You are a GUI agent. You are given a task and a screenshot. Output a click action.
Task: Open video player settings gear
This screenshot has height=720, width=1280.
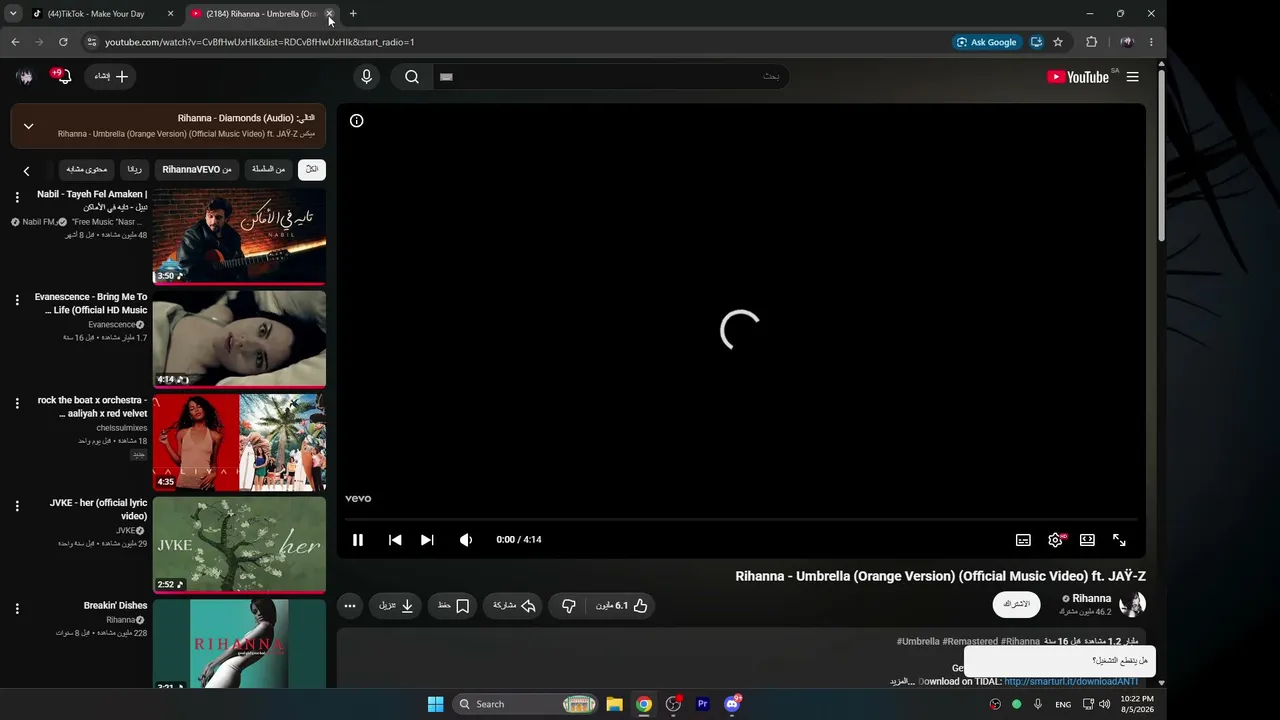pyautogui.click(x=1055, y=540)
